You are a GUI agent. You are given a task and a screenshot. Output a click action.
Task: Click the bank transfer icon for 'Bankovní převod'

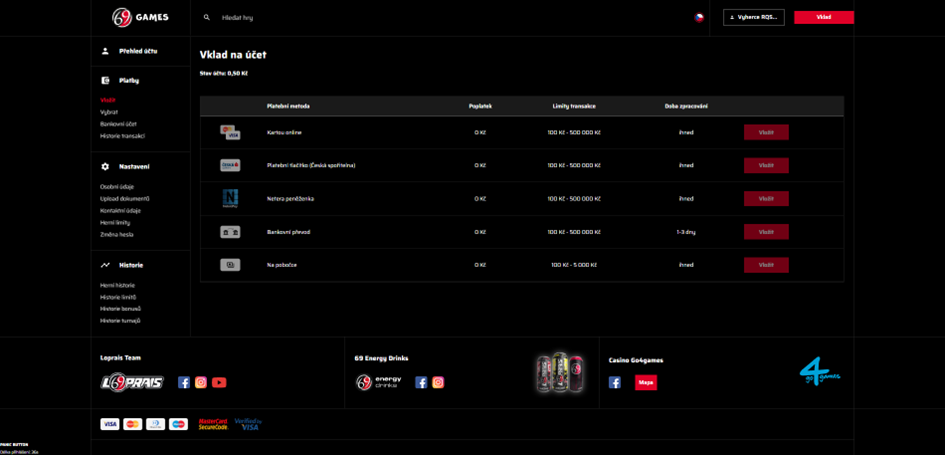click(230, 232)
